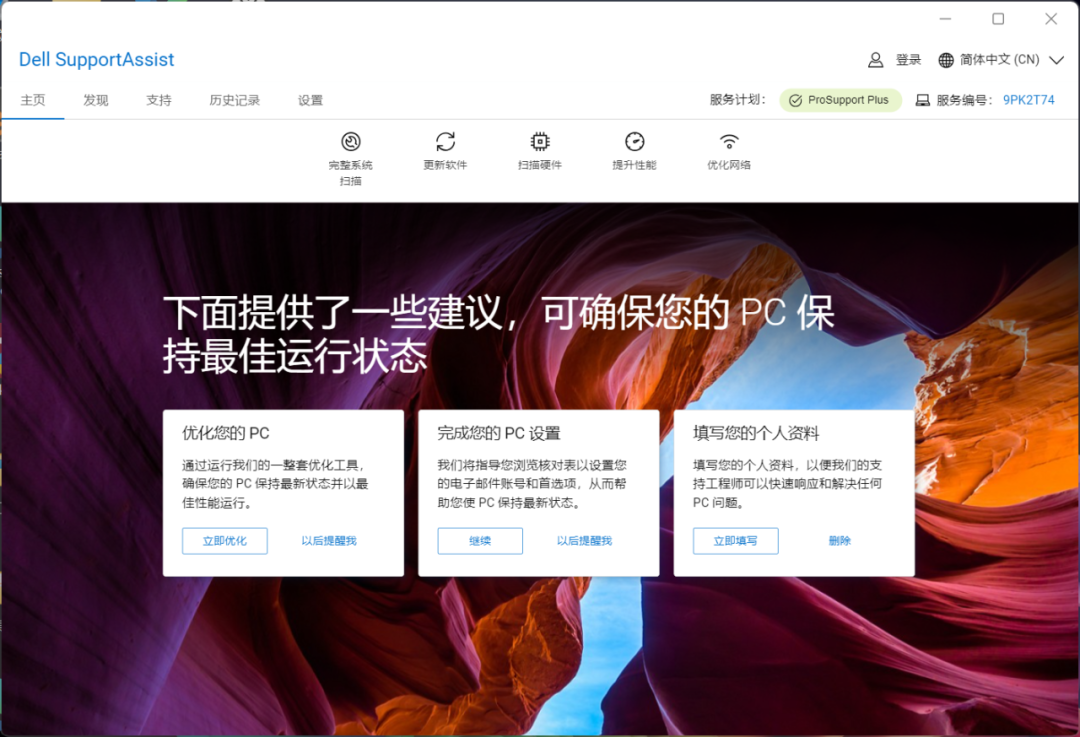Image resolution: width=1080 pixels, height=737 pixels.
Task: Click the 立即填写 button
Action: tap(736, 541)
